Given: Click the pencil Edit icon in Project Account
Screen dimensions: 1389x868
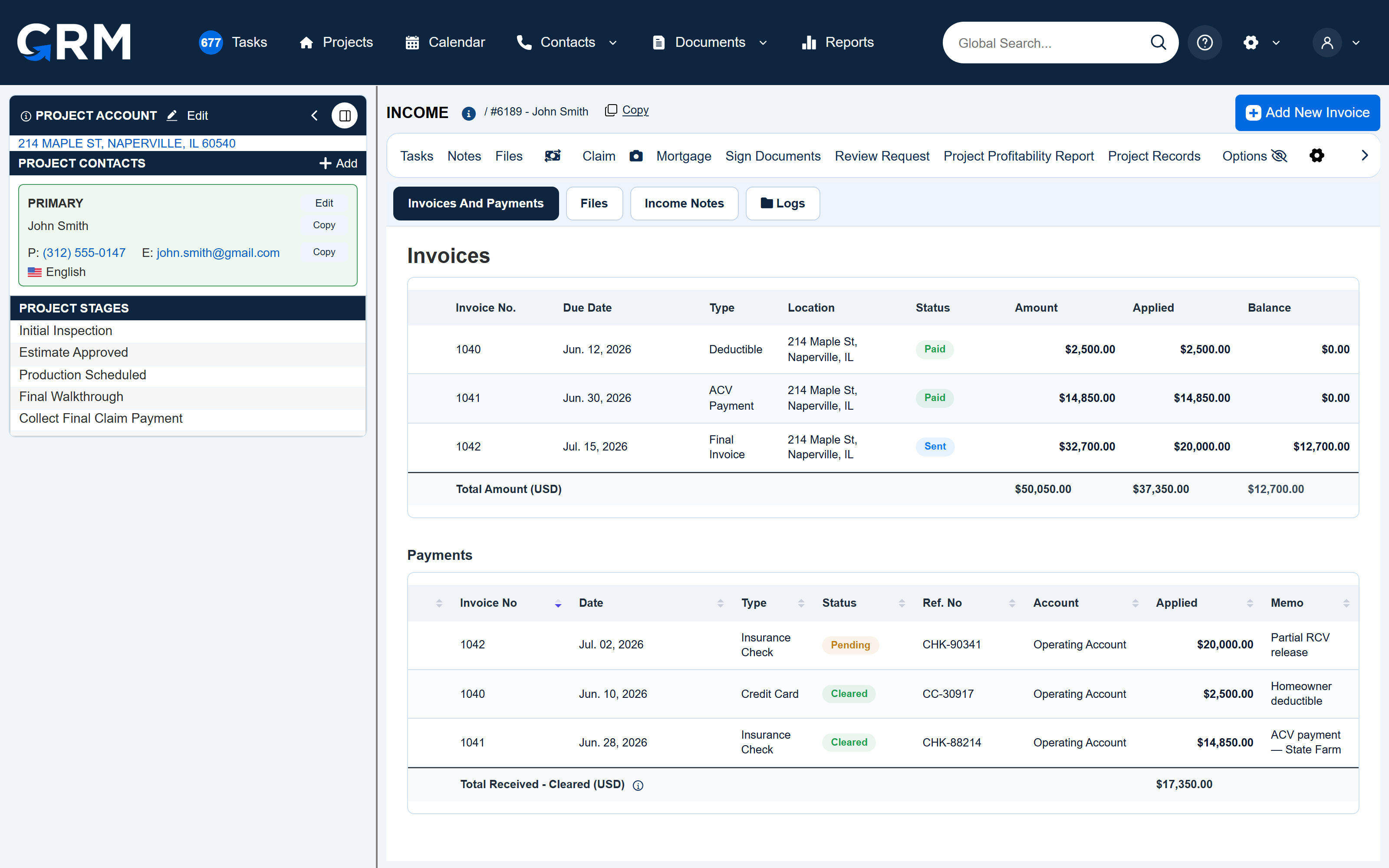Looking at the screenshot, I should click(x=171, y=115).
